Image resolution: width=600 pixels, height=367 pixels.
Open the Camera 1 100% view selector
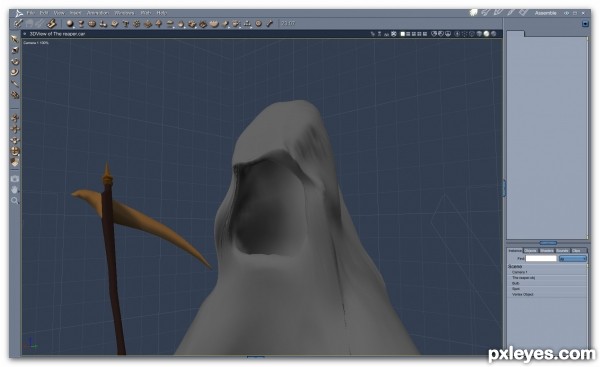[x=36, y=43]
